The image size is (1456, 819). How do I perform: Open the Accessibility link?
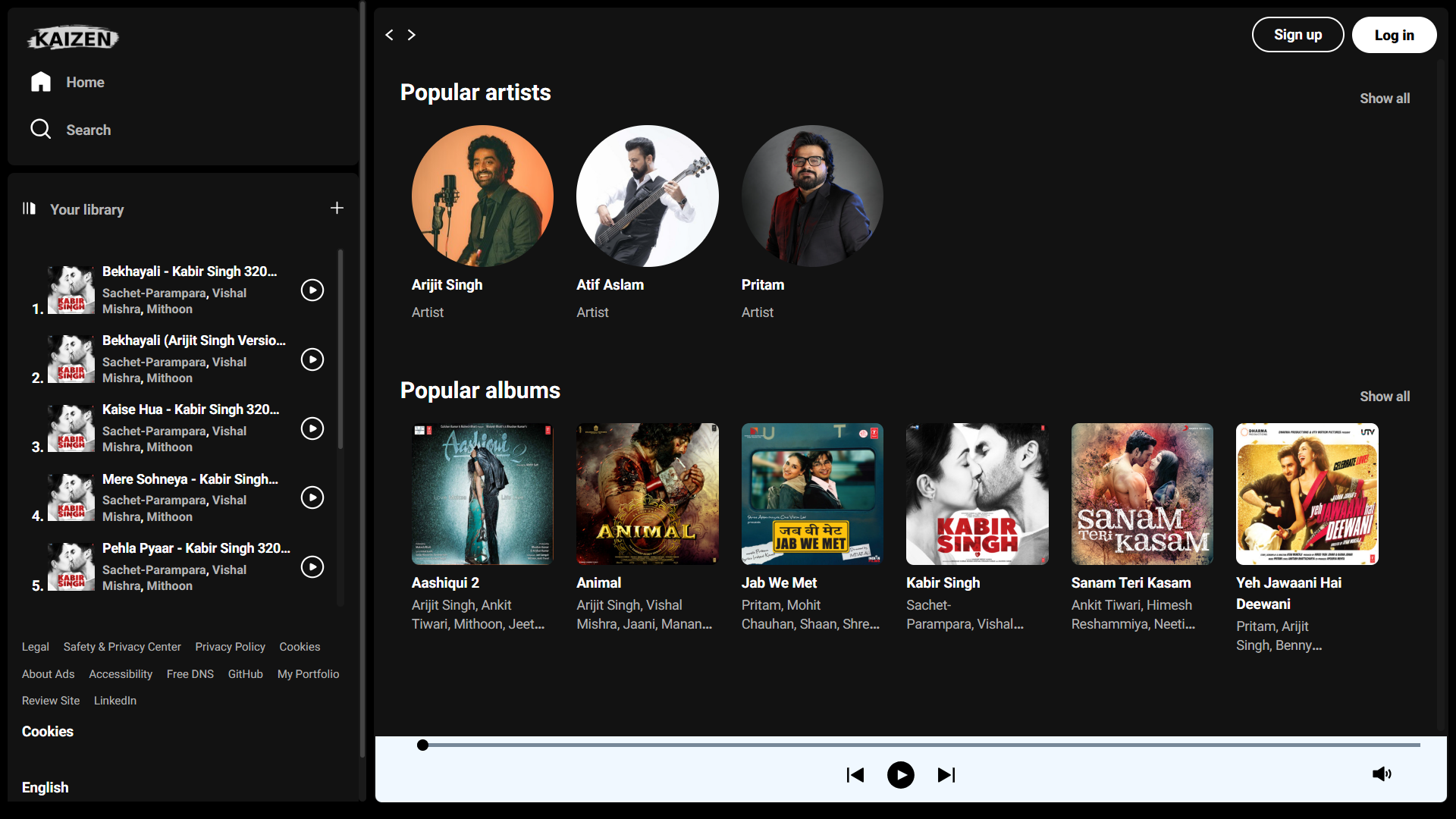(121, 674)
